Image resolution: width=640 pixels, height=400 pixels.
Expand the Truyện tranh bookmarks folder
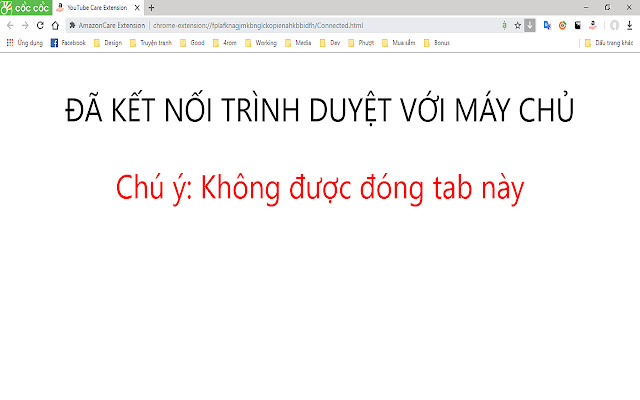click(x=149, y=43)
